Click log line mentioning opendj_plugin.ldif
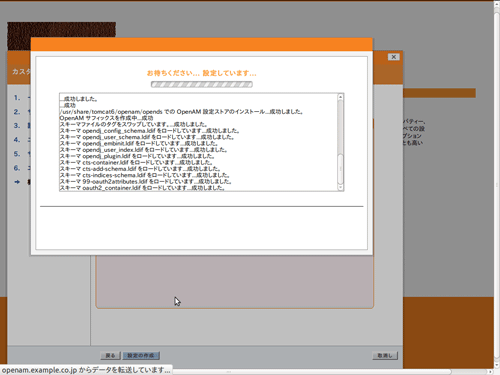Screen dimensions: 500x375 click(x=137, y=156)
